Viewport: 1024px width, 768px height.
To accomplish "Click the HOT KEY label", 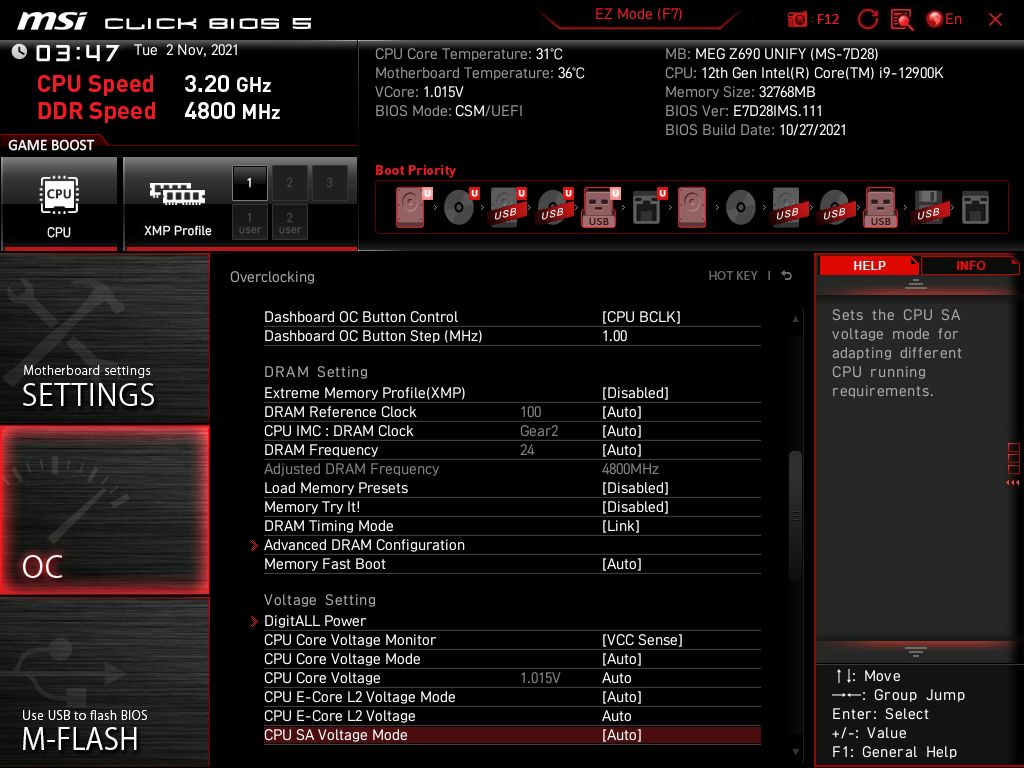I will (733, 276).
